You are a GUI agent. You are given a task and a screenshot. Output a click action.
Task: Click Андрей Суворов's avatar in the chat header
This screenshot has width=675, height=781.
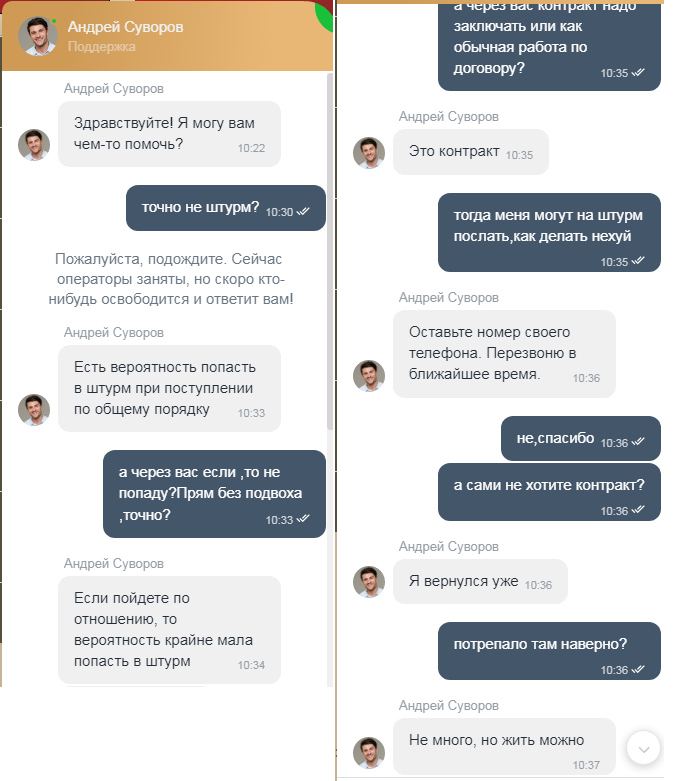[x=38, y=36]
